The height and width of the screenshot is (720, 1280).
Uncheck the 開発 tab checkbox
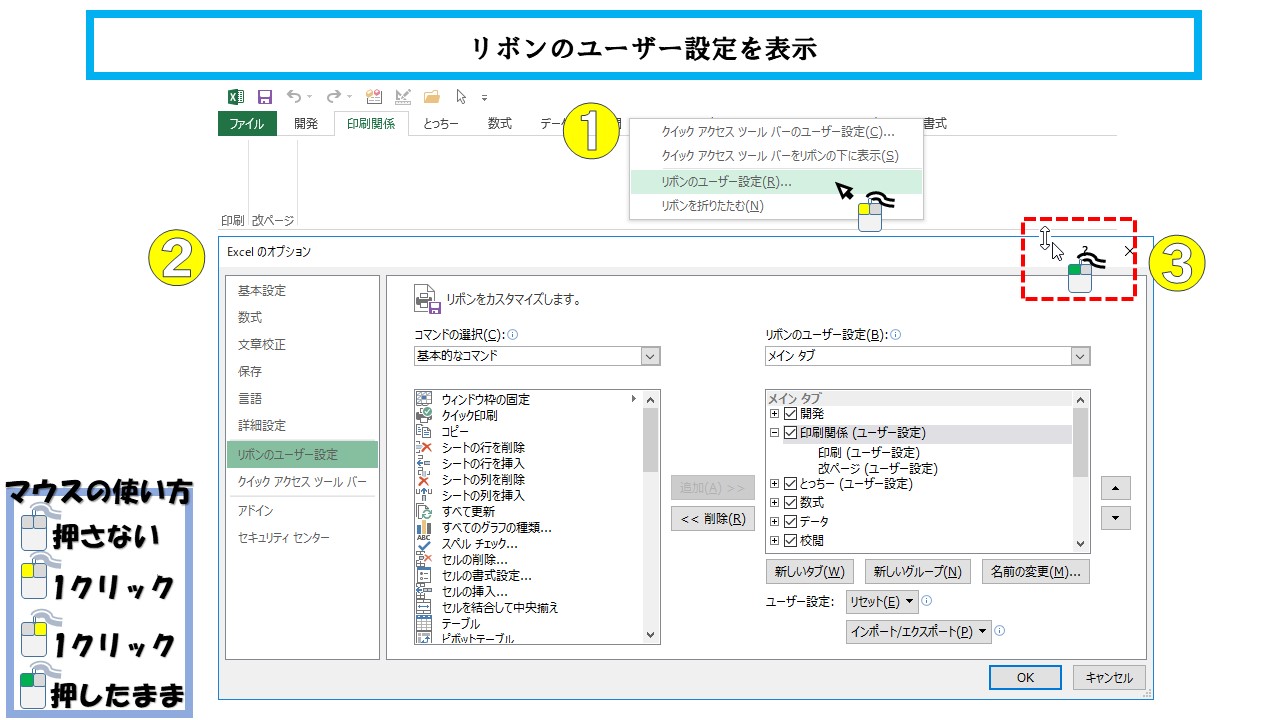pos(791,414)
